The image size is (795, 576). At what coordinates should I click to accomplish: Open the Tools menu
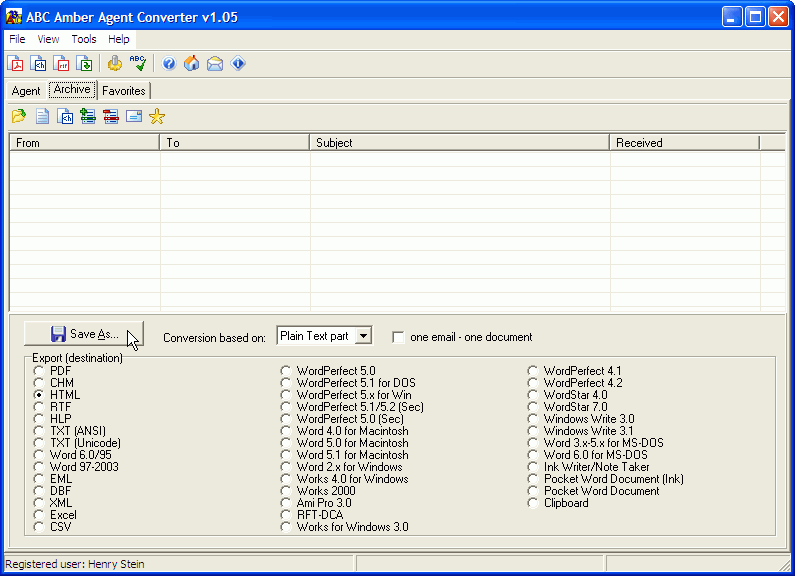[84, 39]
